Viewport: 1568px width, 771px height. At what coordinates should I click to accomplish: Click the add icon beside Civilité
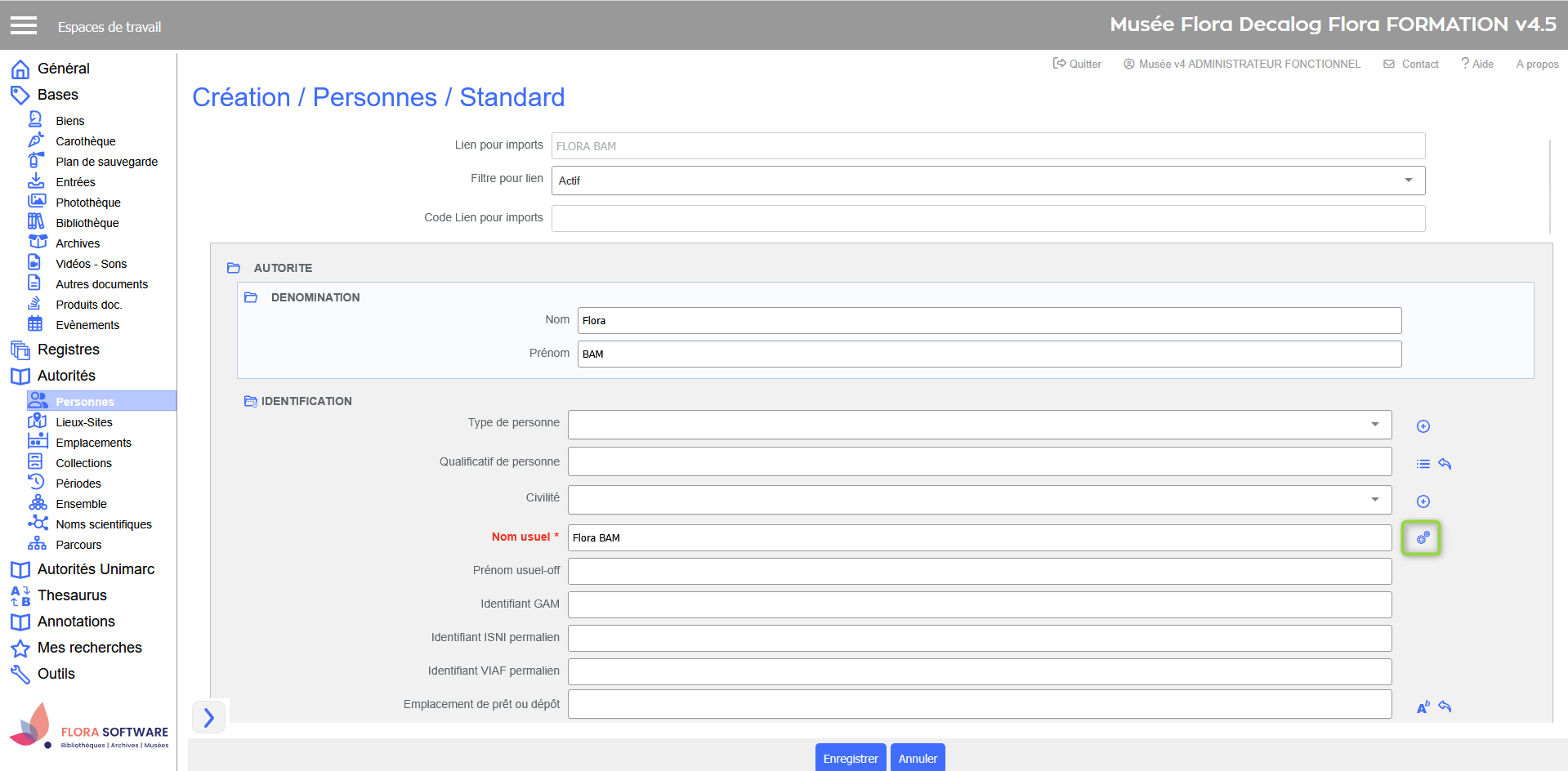click(x=1423, y=501)
